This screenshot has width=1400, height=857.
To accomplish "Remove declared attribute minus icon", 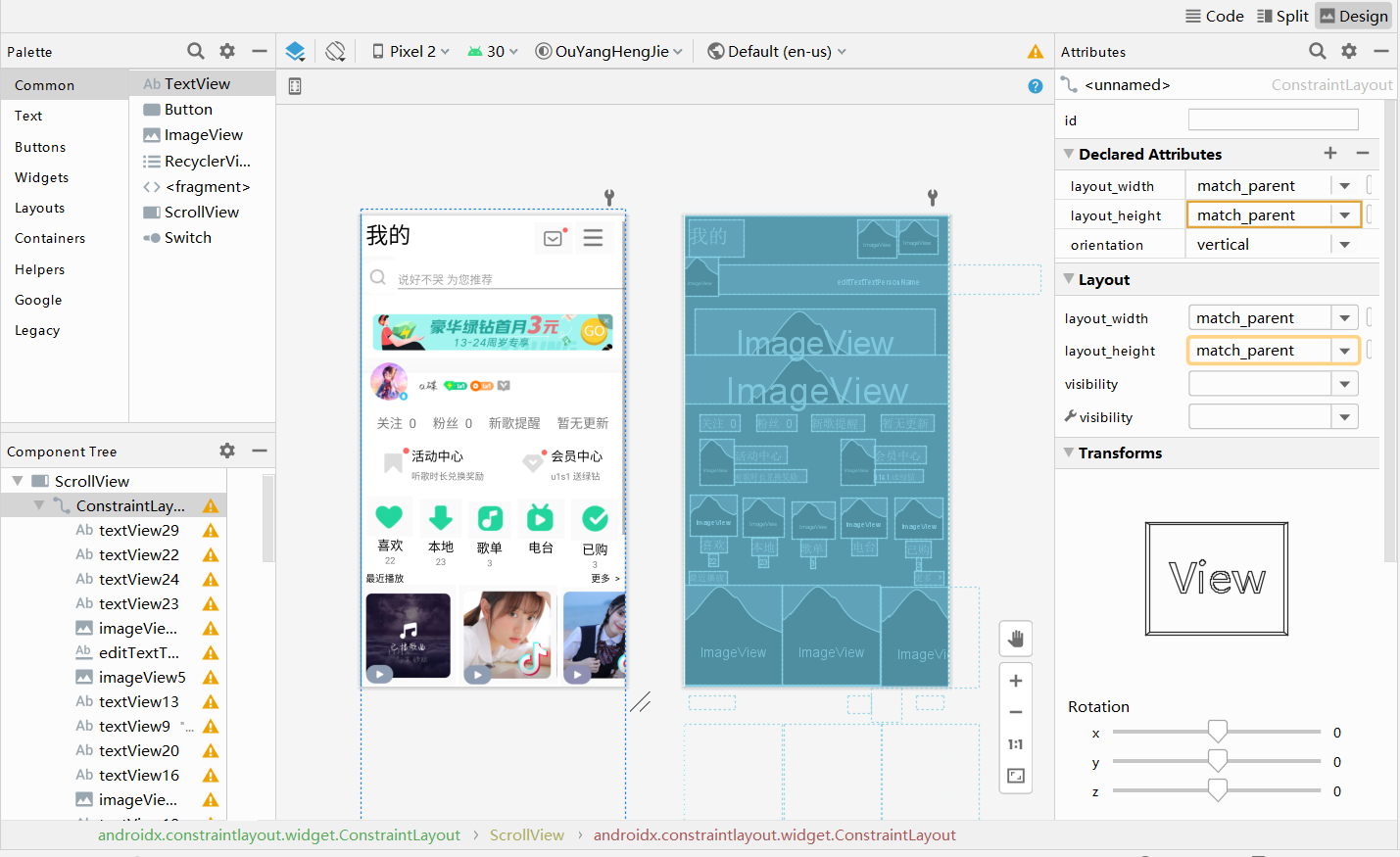I will (x=1363, y=153).
